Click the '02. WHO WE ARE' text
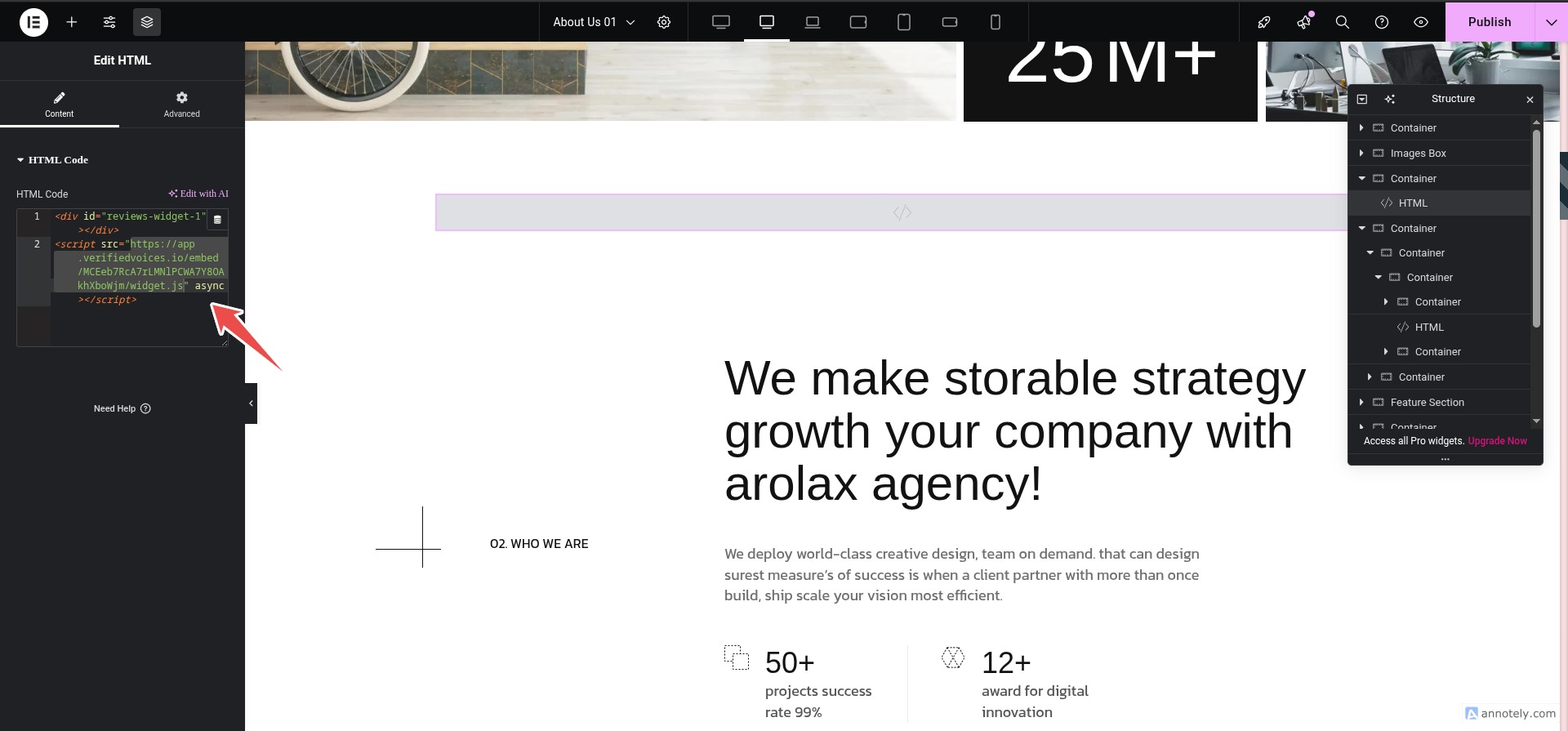 pos(539,544)
